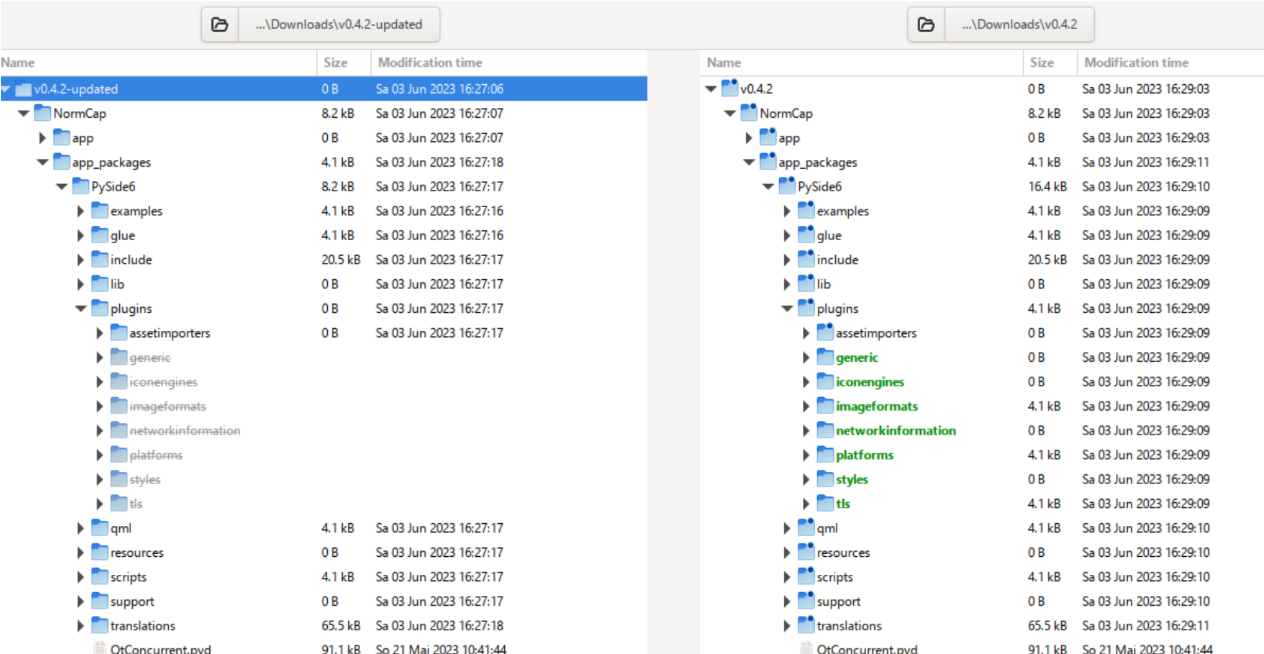This screenshot has height=654, width=1264.
Task: Click the greyed-out iconengines folder icon on the left
Action: pos(118,381)
